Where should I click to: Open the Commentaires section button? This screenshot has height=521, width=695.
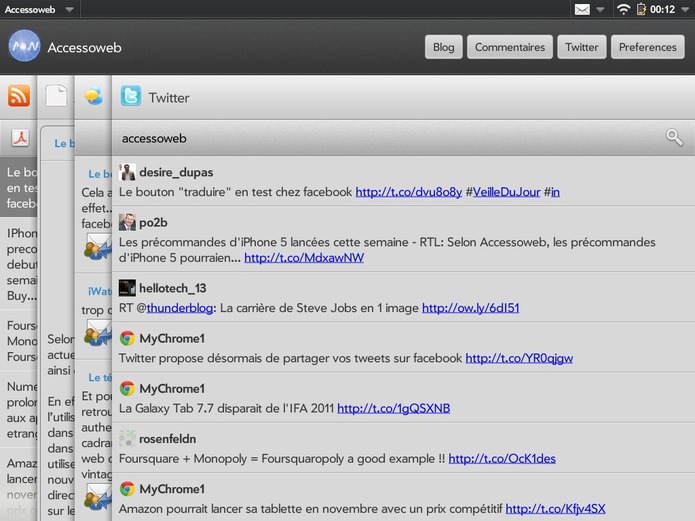(510, 47)
